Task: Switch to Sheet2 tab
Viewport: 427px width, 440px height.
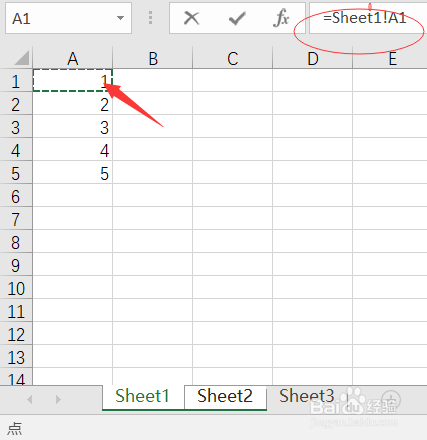Action: click(225, 397)
